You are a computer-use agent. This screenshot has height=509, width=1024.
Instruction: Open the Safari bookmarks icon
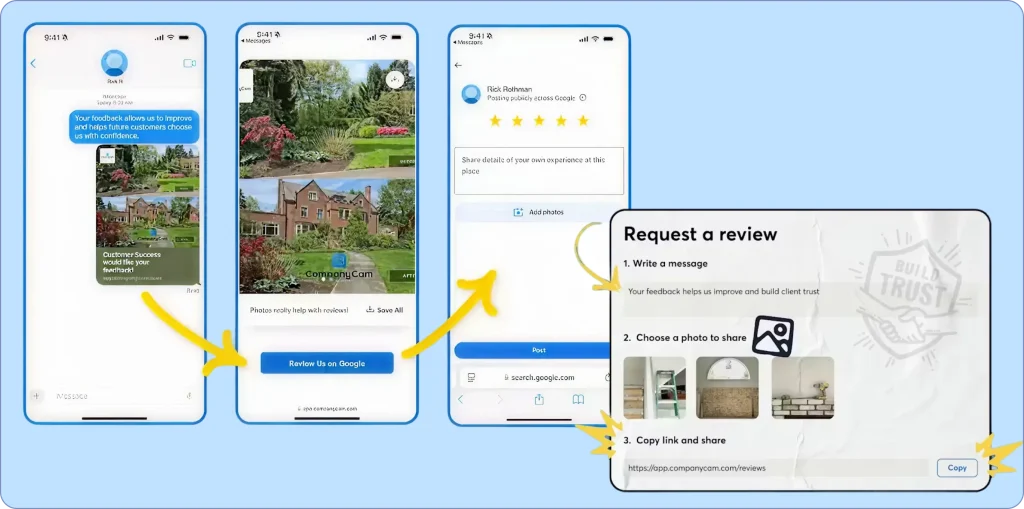pos(578,399)
